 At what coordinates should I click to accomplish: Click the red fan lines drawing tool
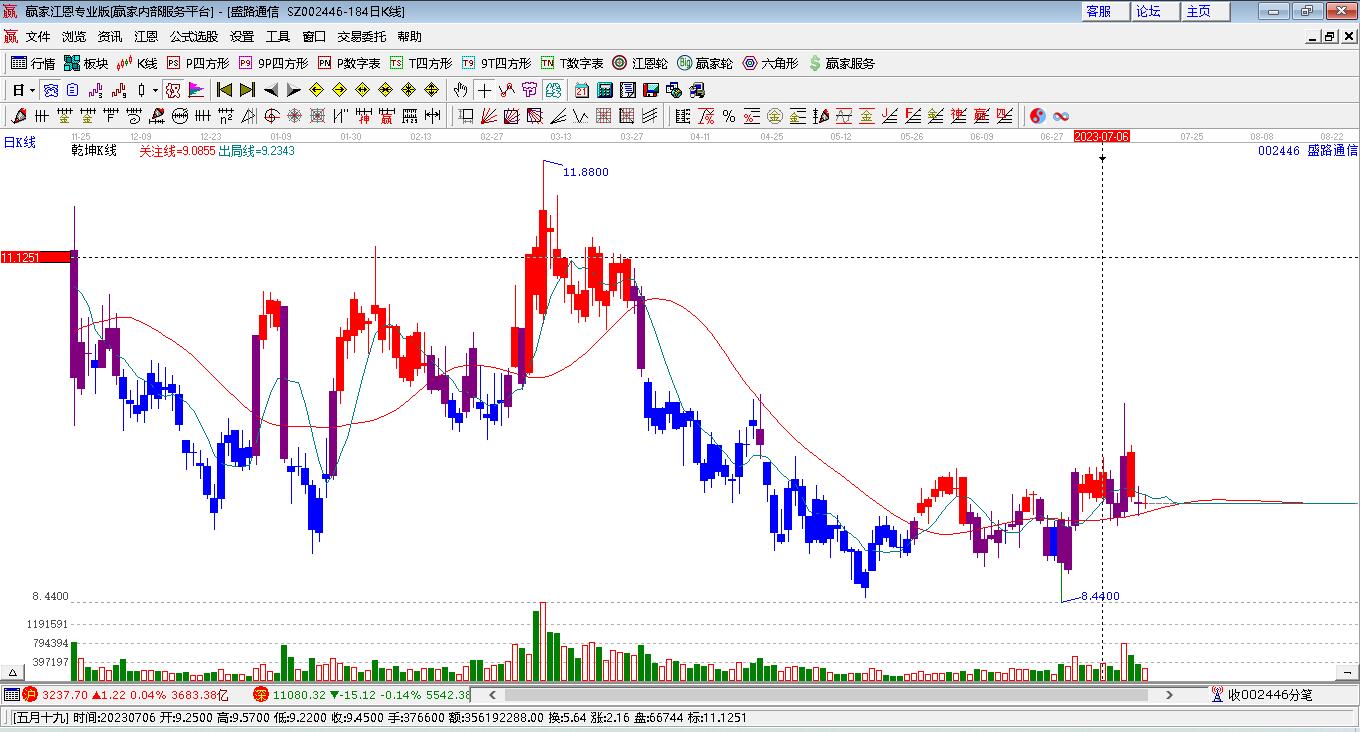489,116
